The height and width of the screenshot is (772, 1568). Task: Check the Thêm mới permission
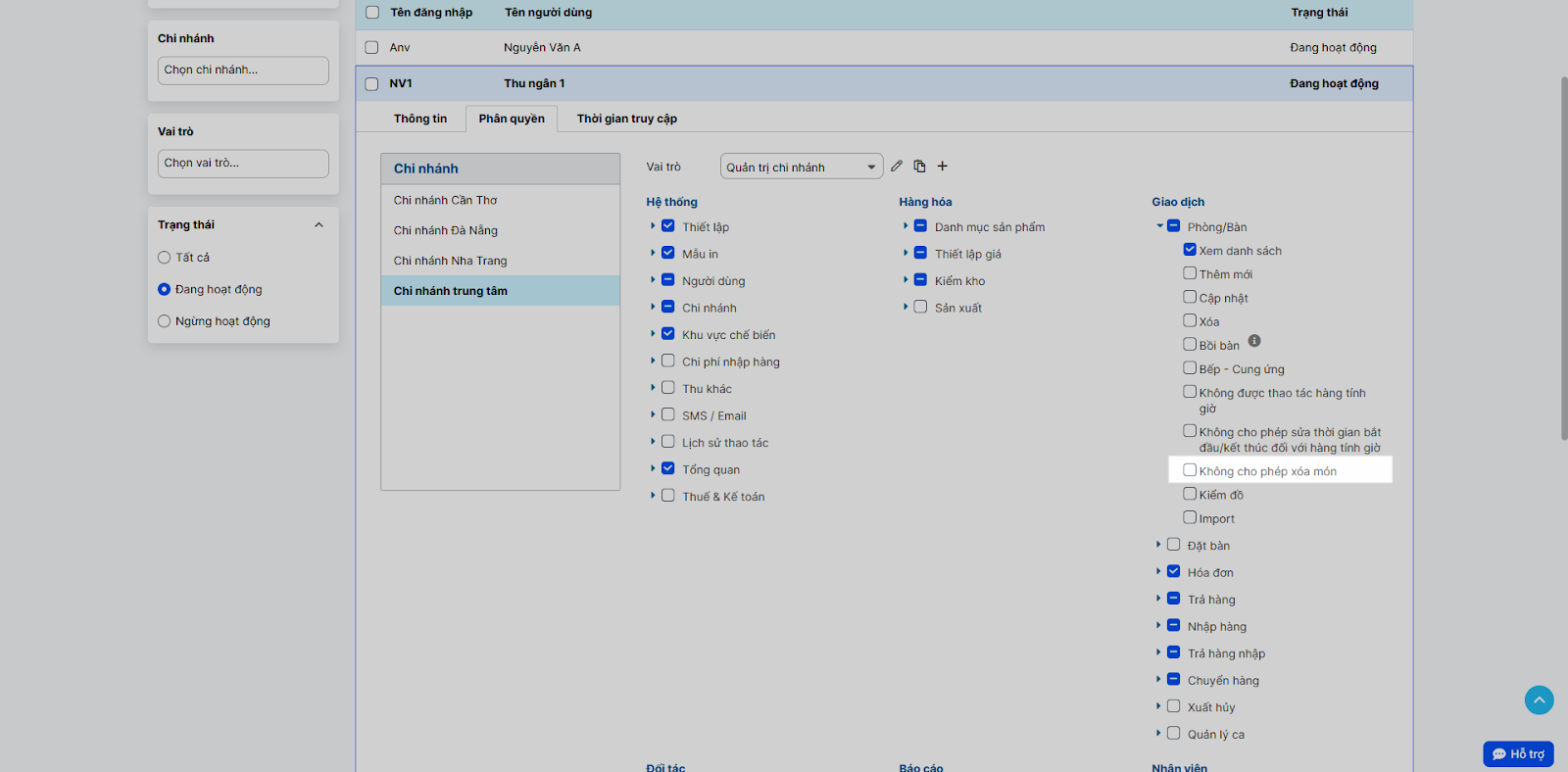coord(1190,273)
